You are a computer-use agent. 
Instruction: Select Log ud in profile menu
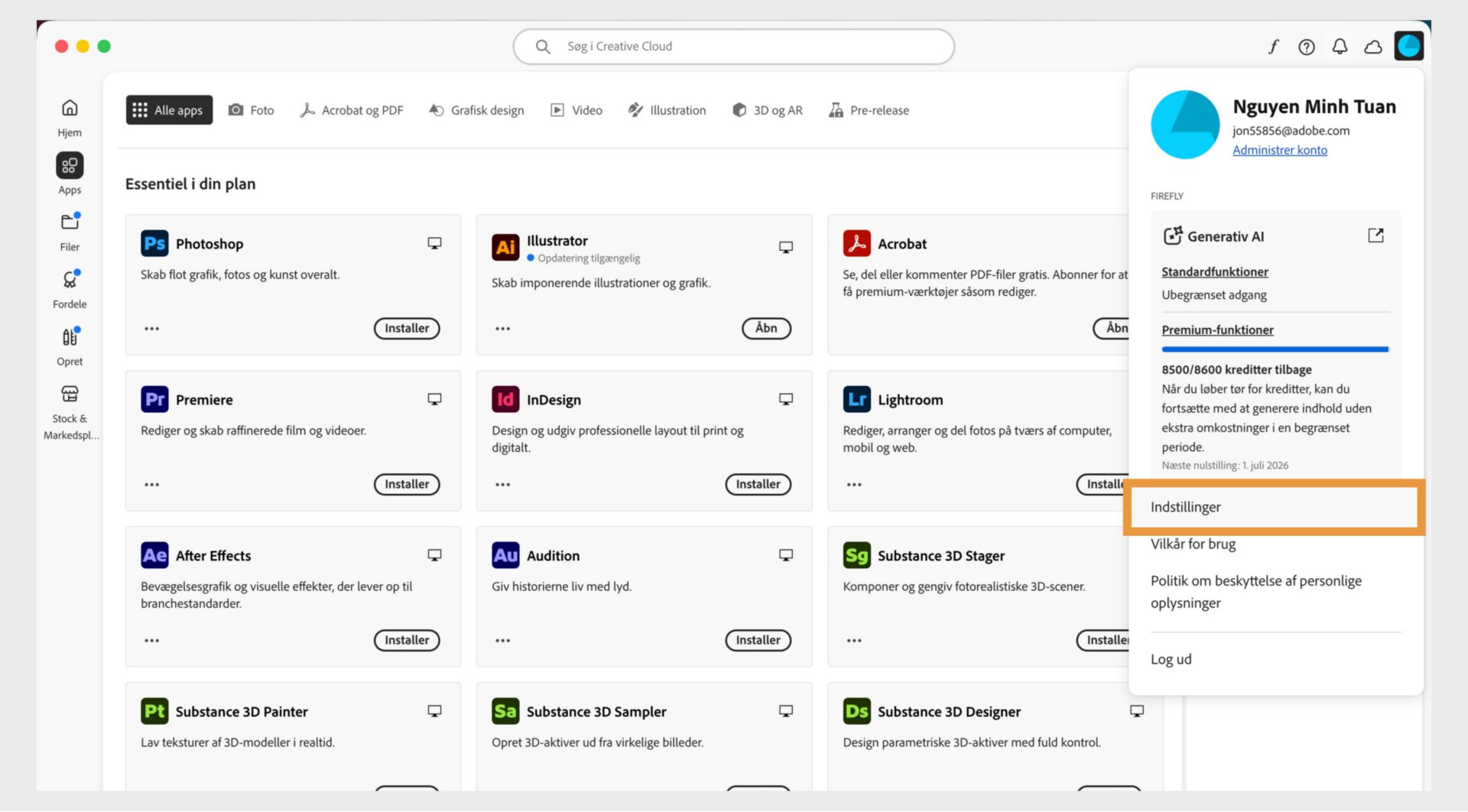point(1171,659)
